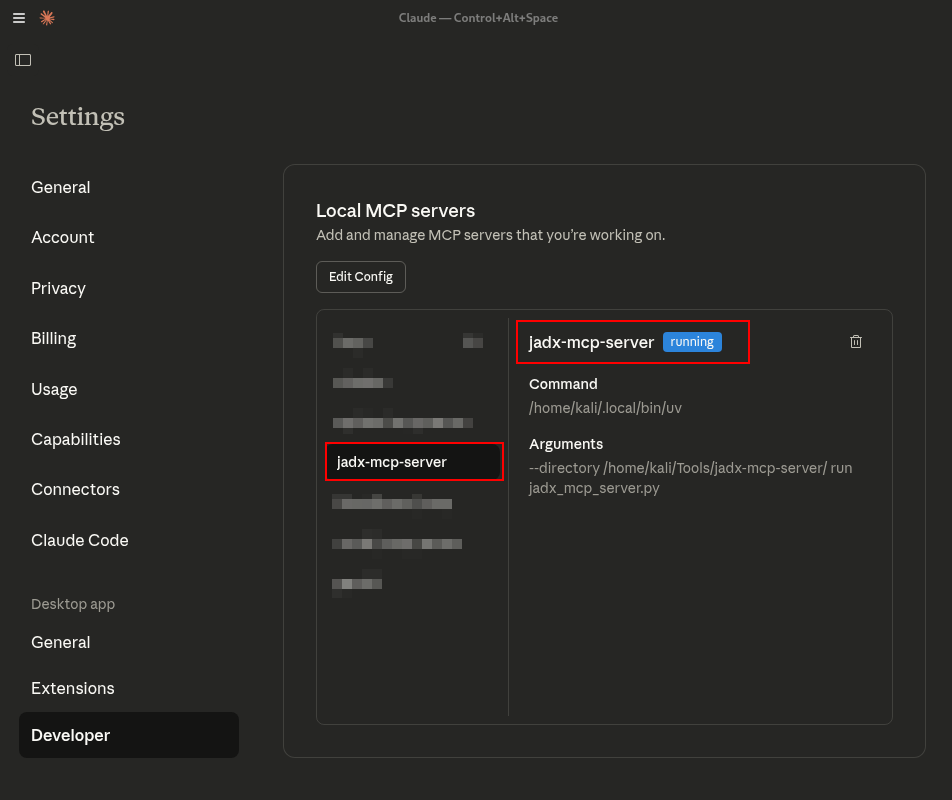Go to the Extensions section
This screenshot has width=952, height=800.
click(73, 688)
